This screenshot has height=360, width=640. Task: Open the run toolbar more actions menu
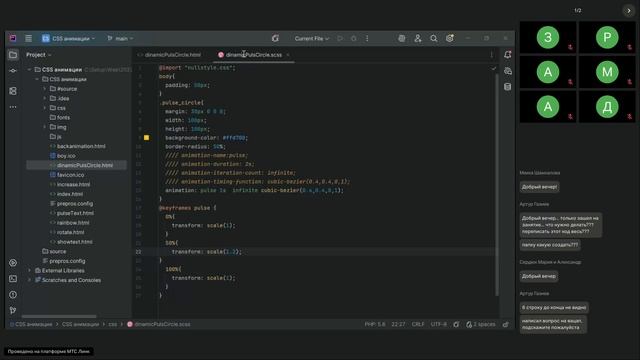pos(367,38)
